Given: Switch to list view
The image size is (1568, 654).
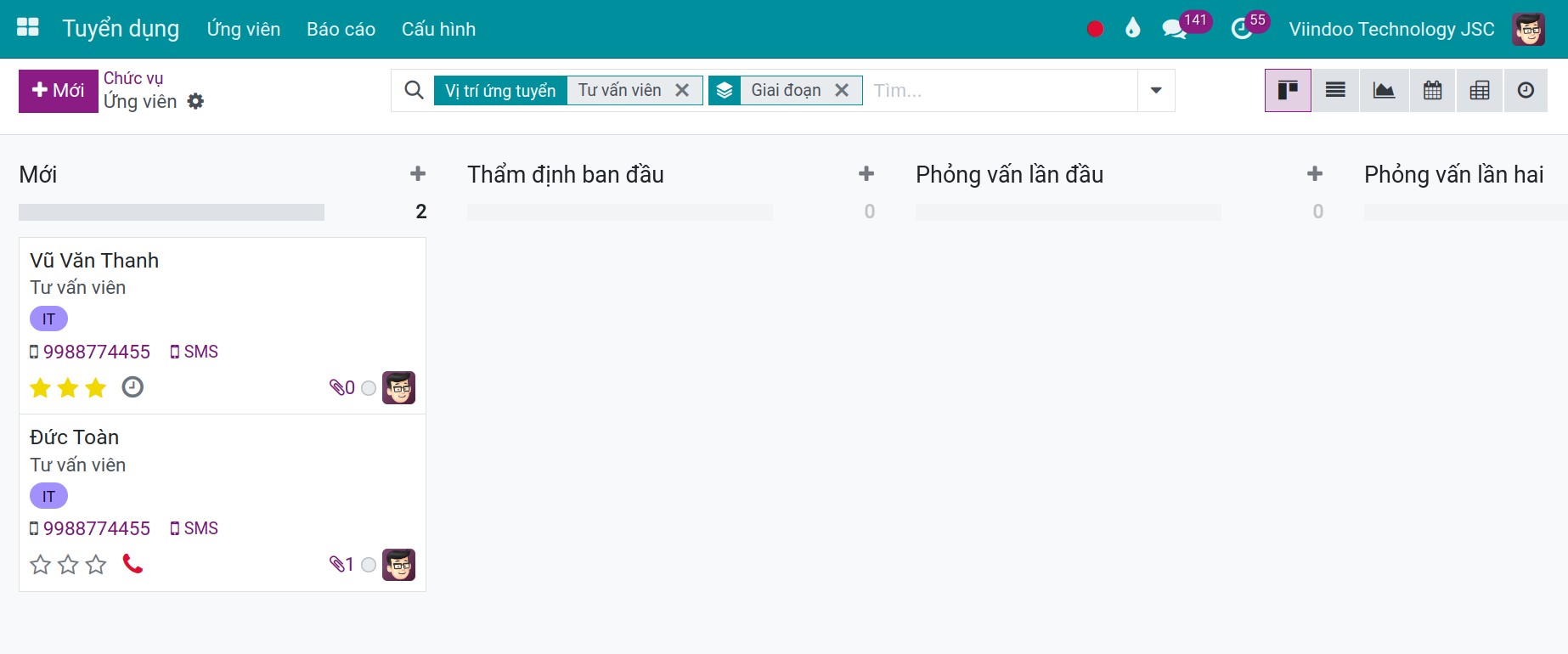Looking at the screenshot, I should (1335, 90).
